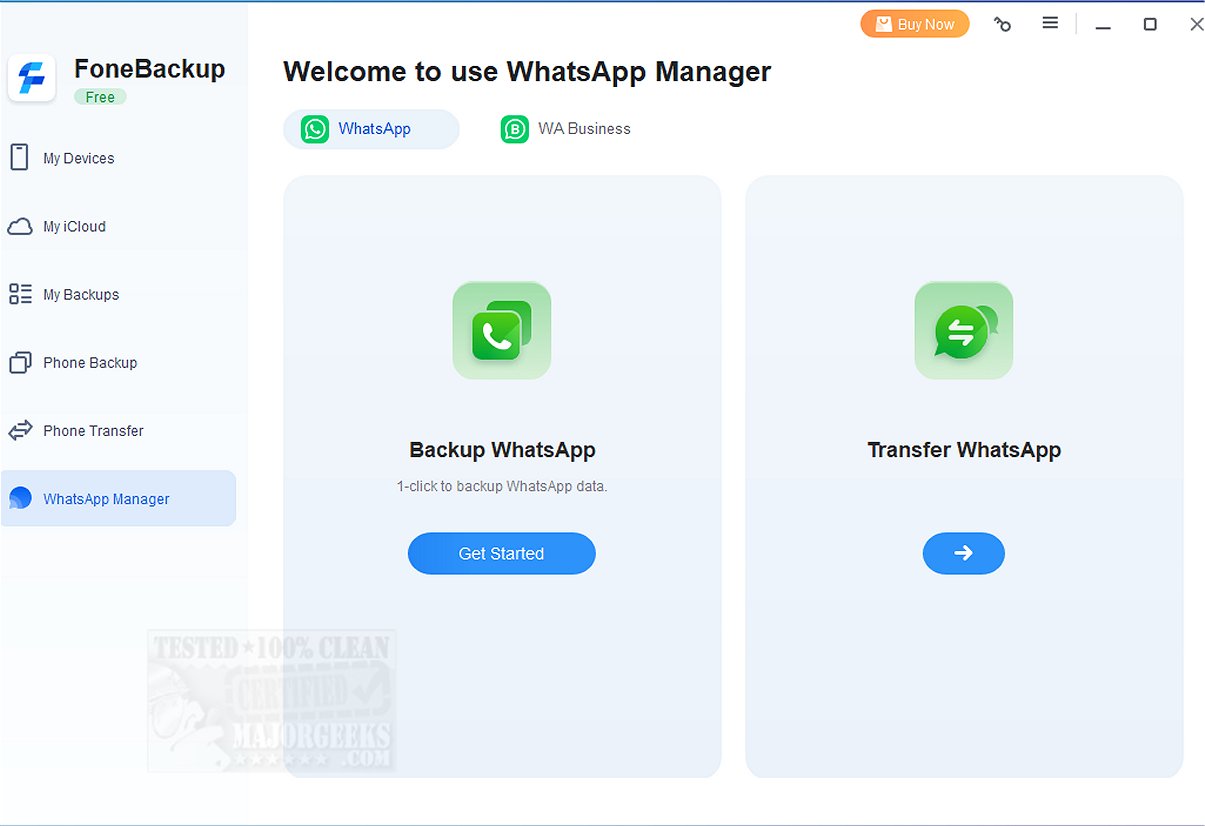This screenshot has width=1205, height=826.
Task: Switch to the WhatsApp tab
Action: point(371,129)
